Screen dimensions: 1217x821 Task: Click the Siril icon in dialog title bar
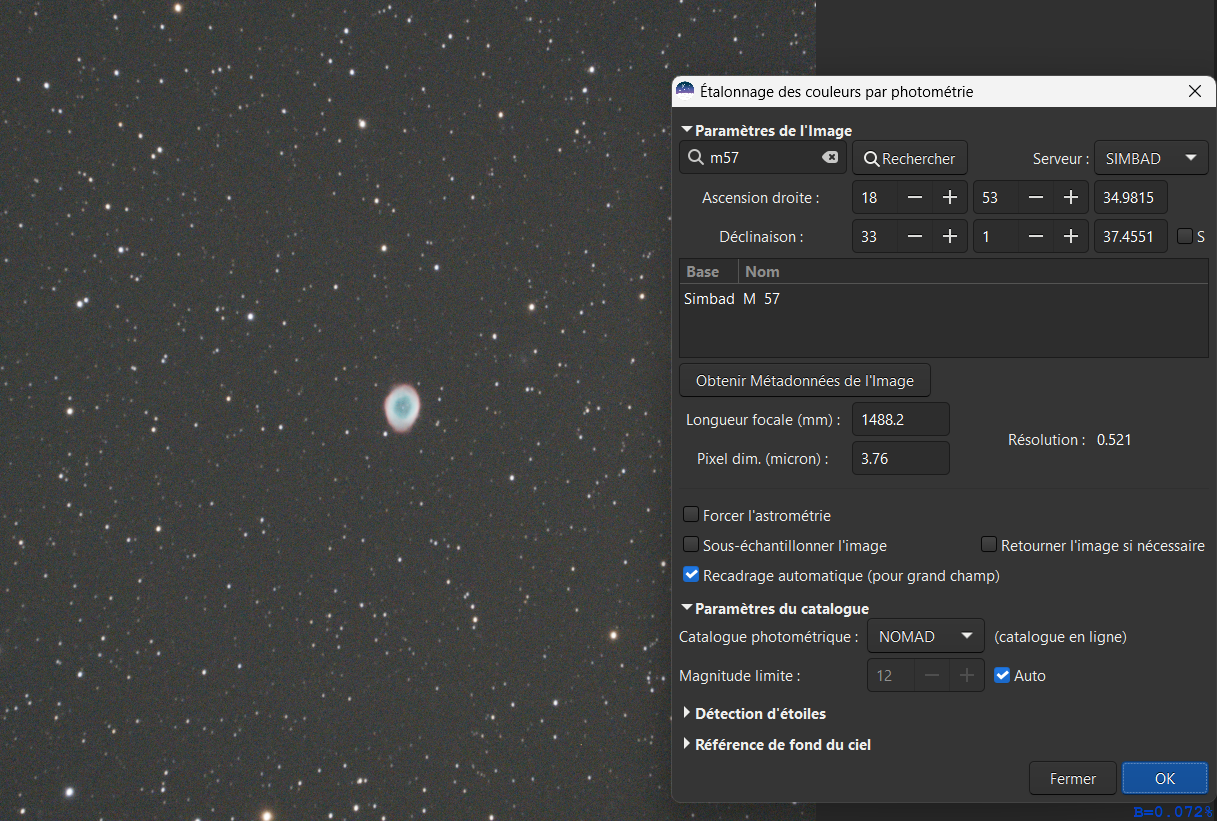[685, 91]
